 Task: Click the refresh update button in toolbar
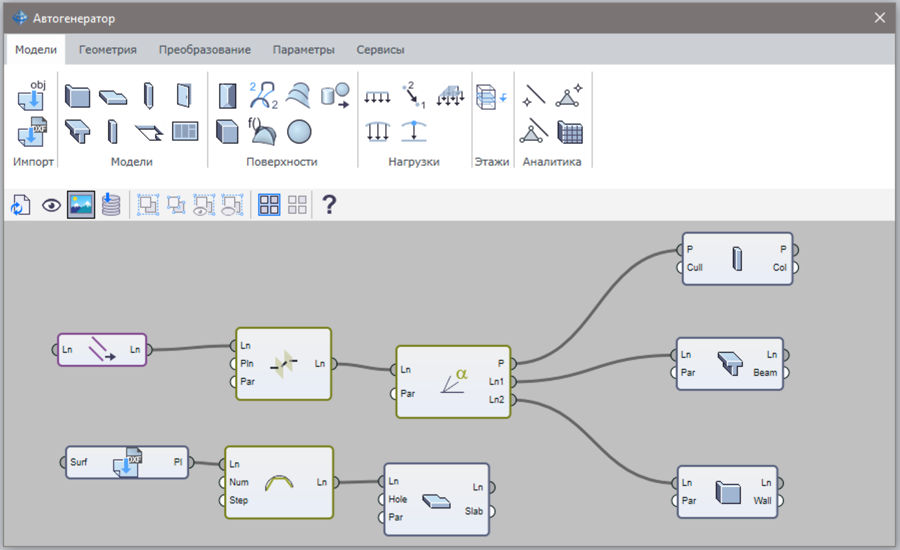tap(21, 205)
